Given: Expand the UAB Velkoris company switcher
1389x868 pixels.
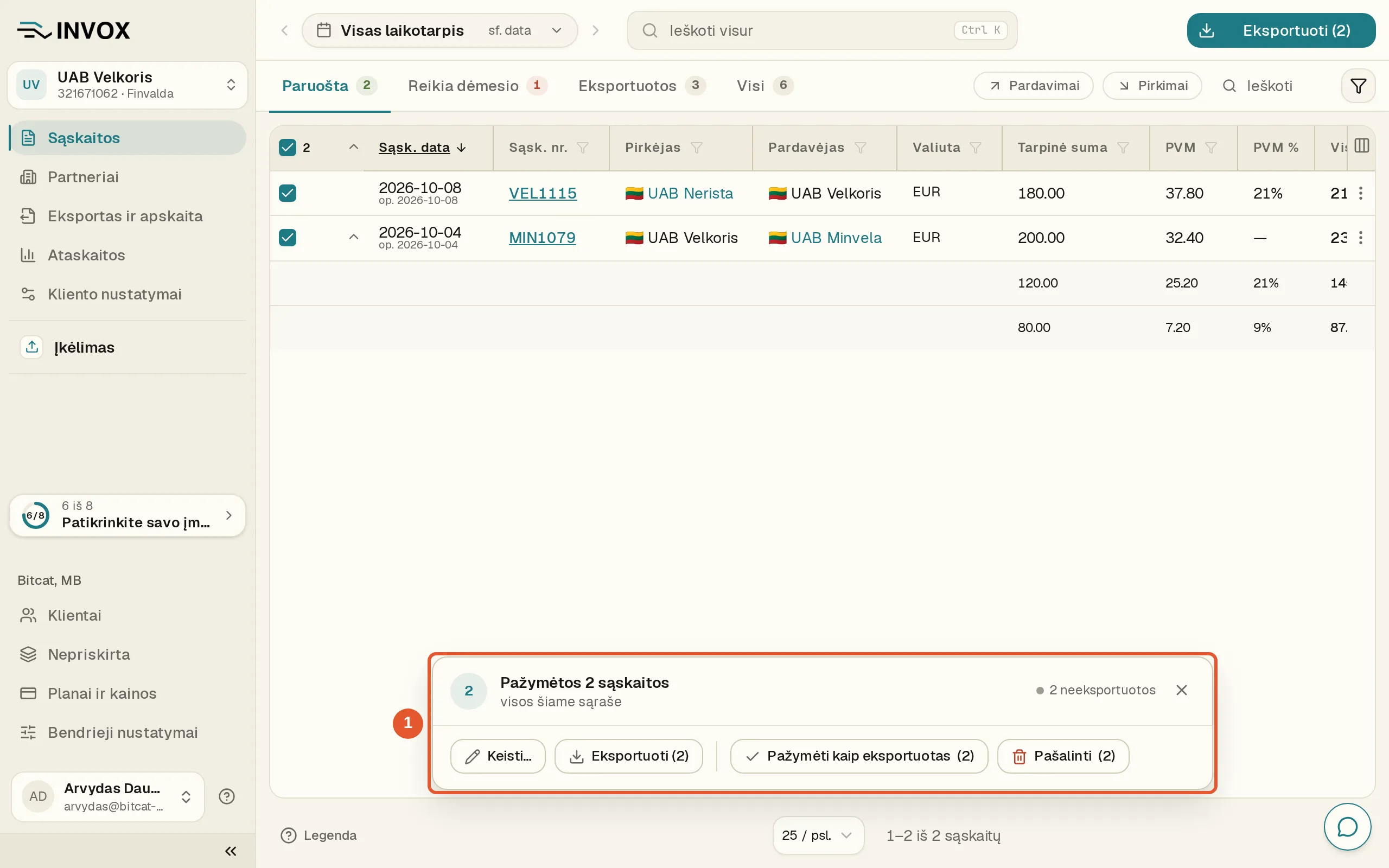Looking at the screenshot, I should click(x=128, y=85).
